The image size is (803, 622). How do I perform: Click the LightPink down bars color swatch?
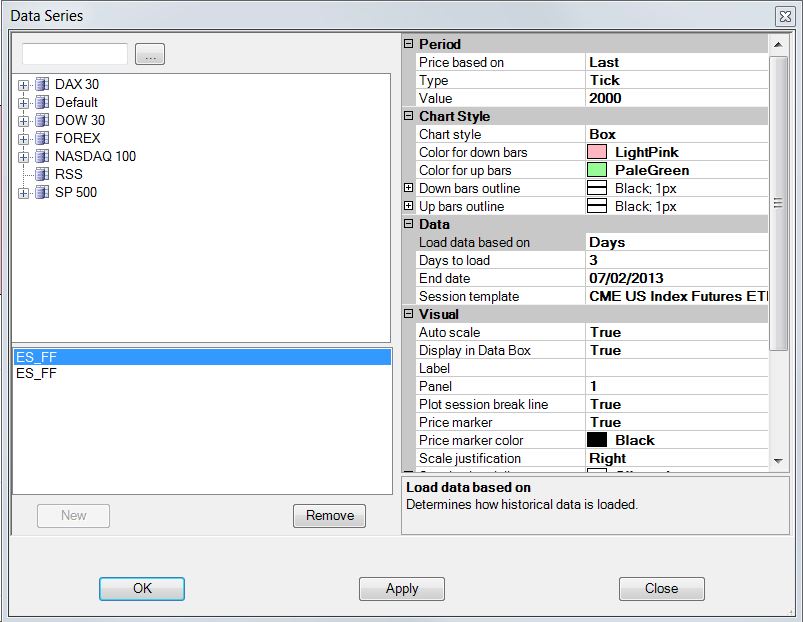click(x=597, y=152)
